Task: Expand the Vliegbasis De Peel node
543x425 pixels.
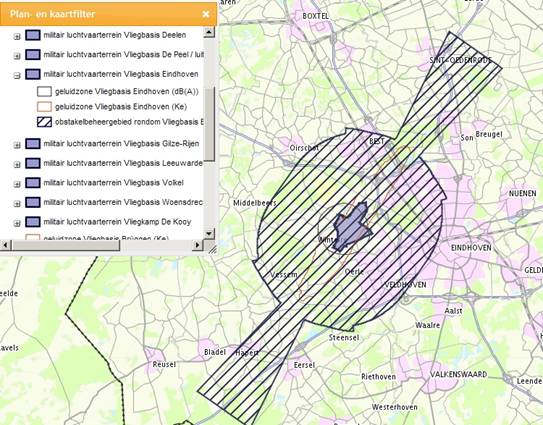Action: point(17,56)
